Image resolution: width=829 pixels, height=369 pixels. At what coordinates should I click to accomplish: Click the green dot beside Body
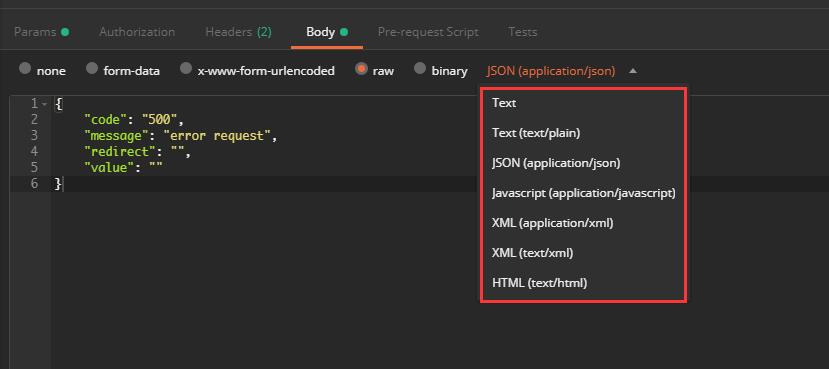click(x=344, y=32)
